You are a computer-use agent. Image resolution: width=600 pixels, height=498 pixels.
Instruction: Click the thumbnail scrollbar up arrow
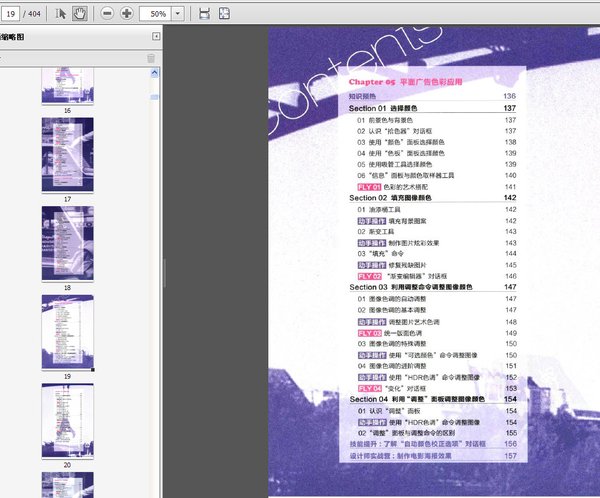click(x=155, y=73)
